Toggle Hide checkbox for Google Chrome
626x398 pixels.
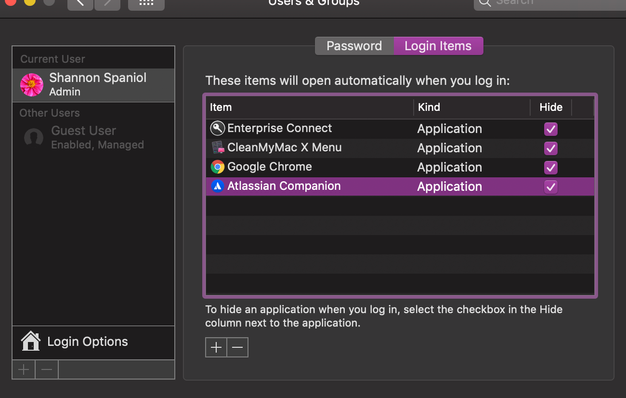(551, 167)
